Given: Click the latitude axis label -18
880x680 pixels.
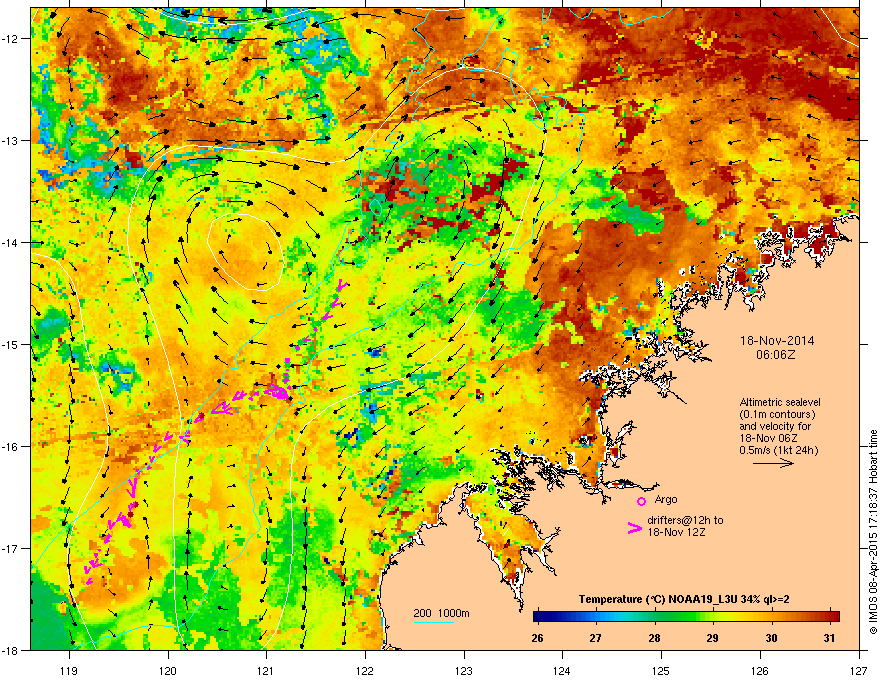Looking at the screenshot, I should (x=10, y=650).
